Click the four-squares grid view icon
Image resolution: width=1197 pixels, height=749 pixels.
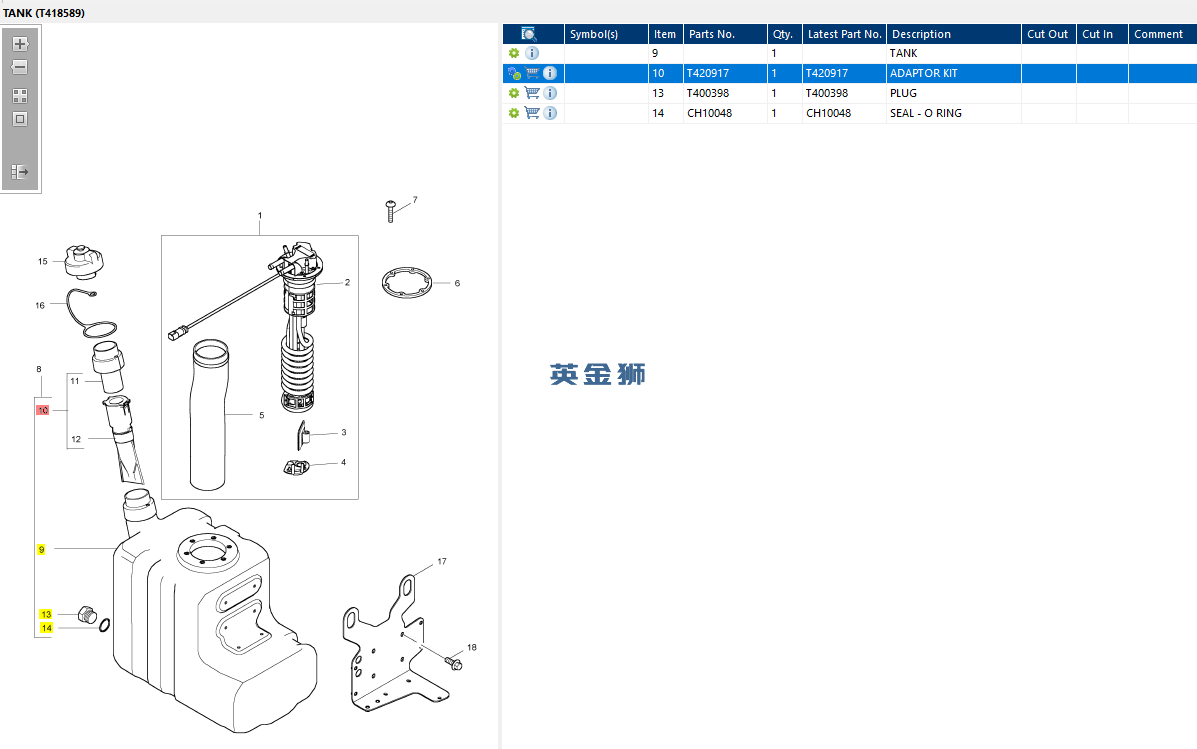[20, 95]
